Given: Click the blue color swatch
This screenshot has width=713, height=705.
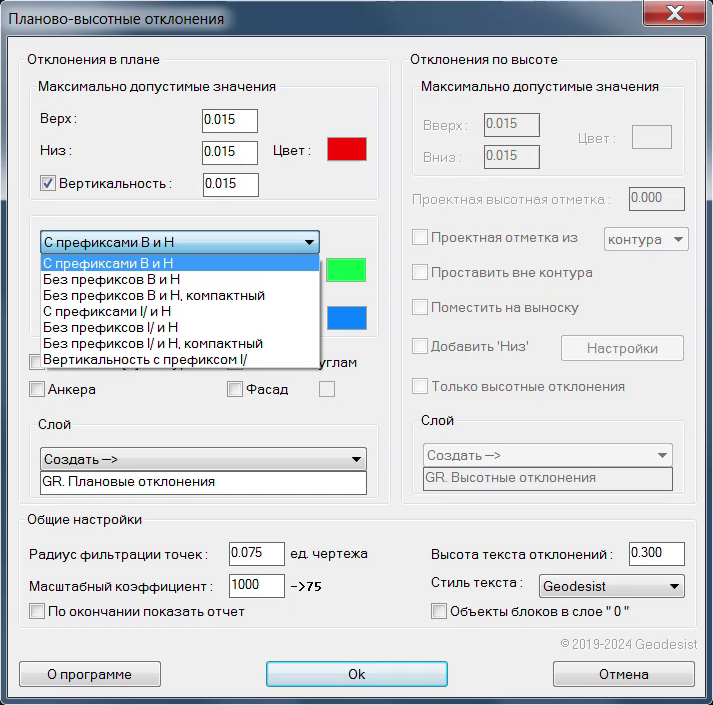Looking at the screenshot, I should 347,318.
